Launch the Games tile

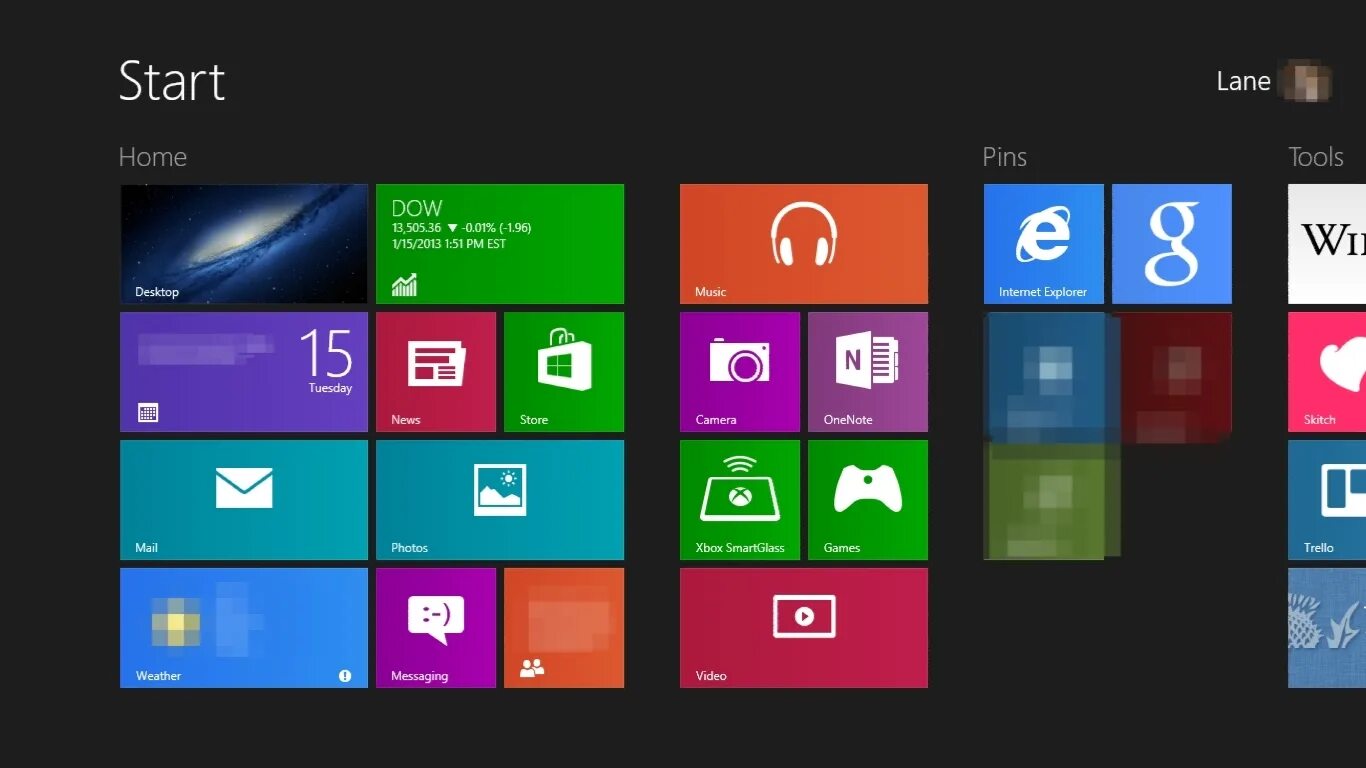click(x=868, y=500)
